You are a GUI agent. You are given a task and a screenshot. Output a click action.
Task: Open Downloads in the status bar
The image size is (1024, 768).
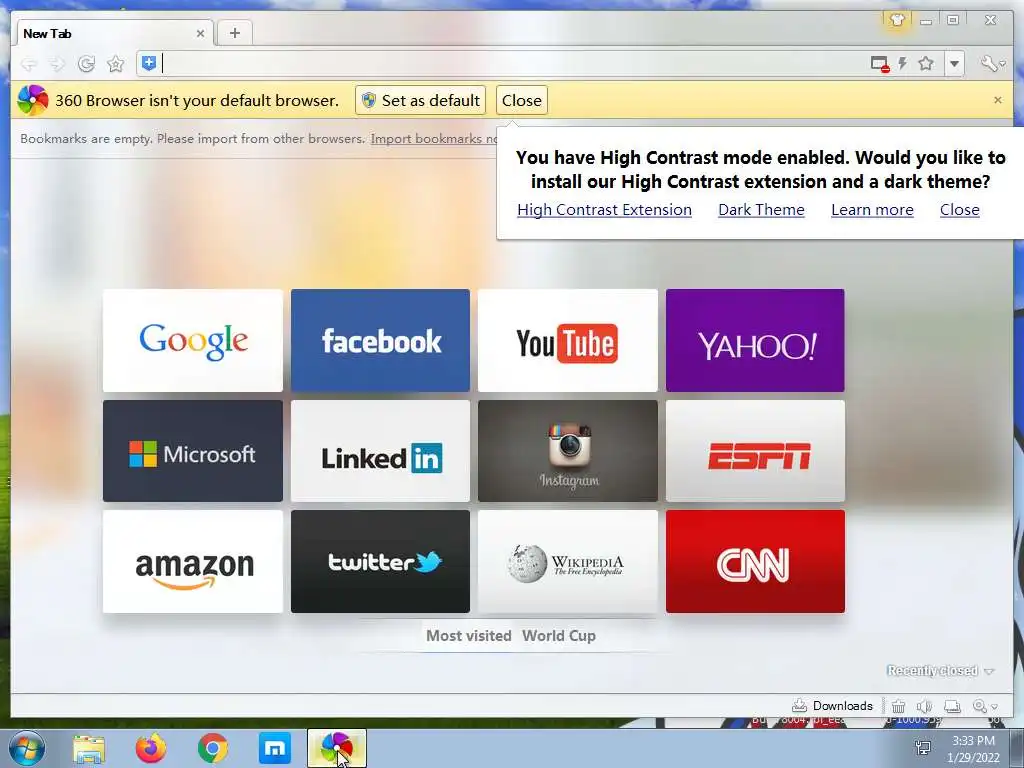[833, 706]
